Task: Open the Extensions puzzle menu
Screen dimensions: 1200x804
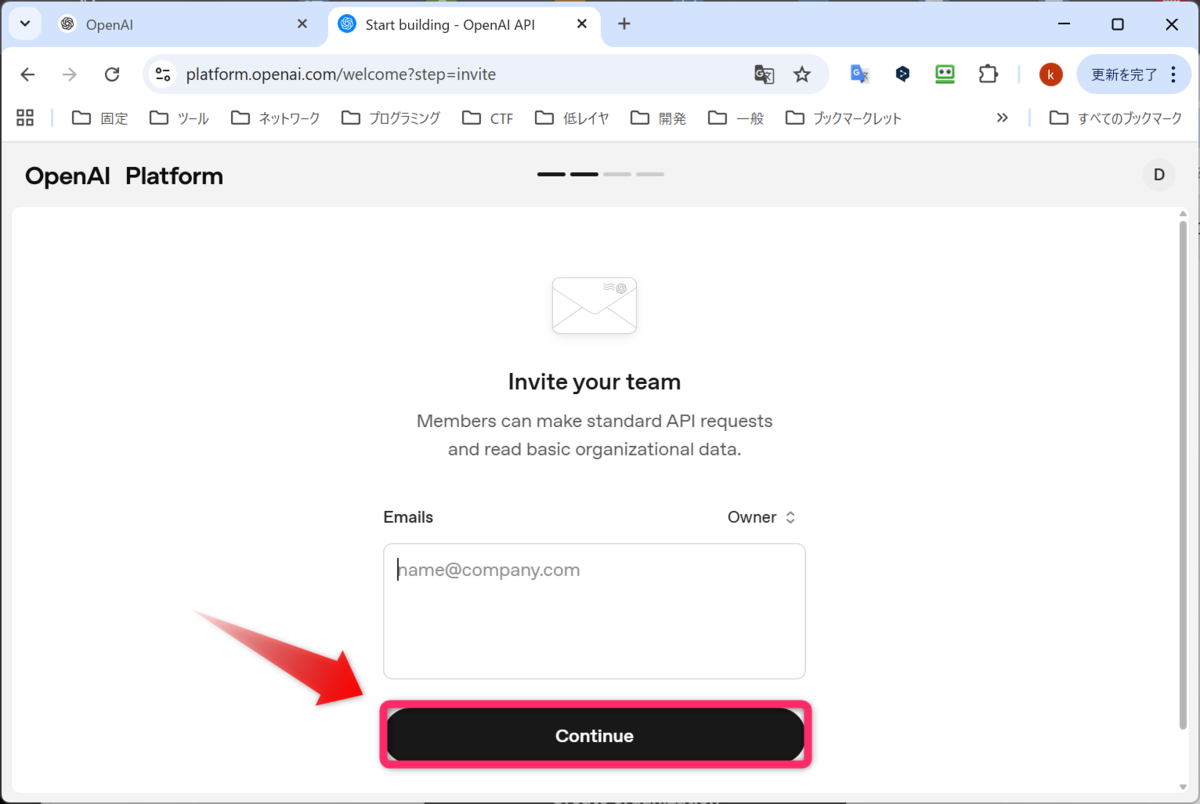Action: point(988,74)
